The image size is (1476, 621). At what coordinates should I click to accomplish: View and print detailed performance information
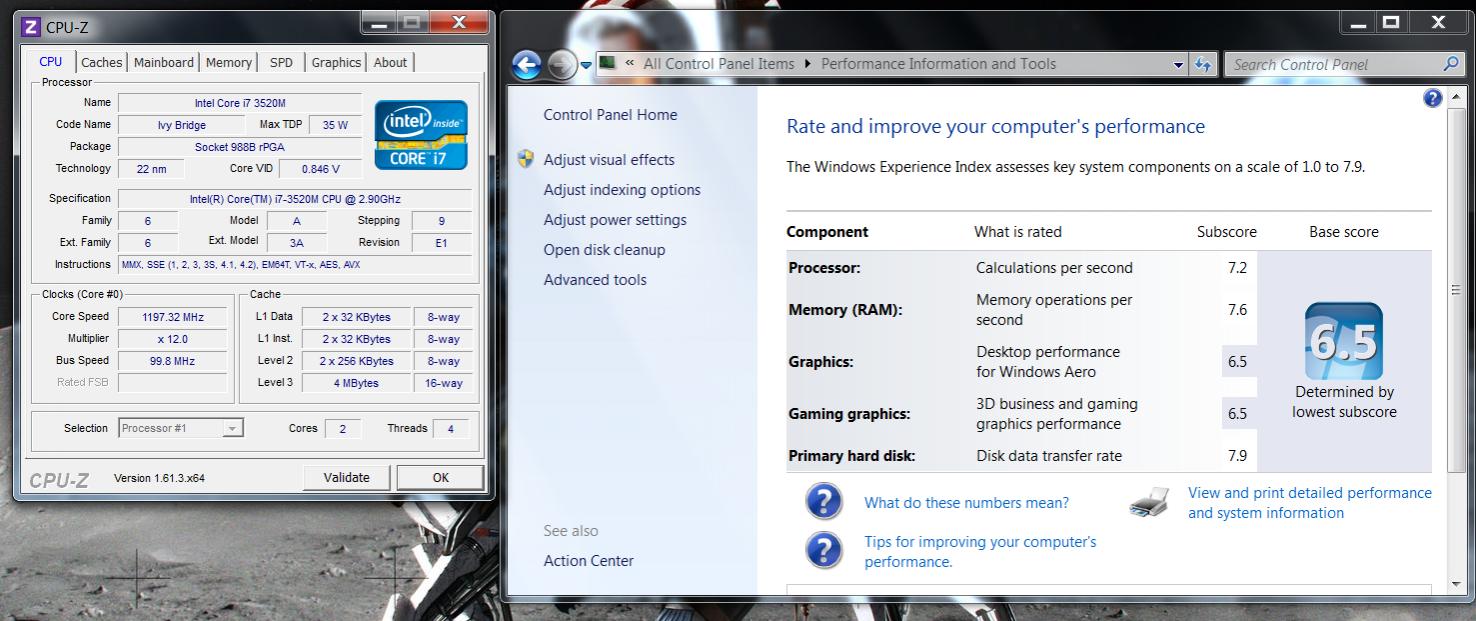(x=1310, y=502)
